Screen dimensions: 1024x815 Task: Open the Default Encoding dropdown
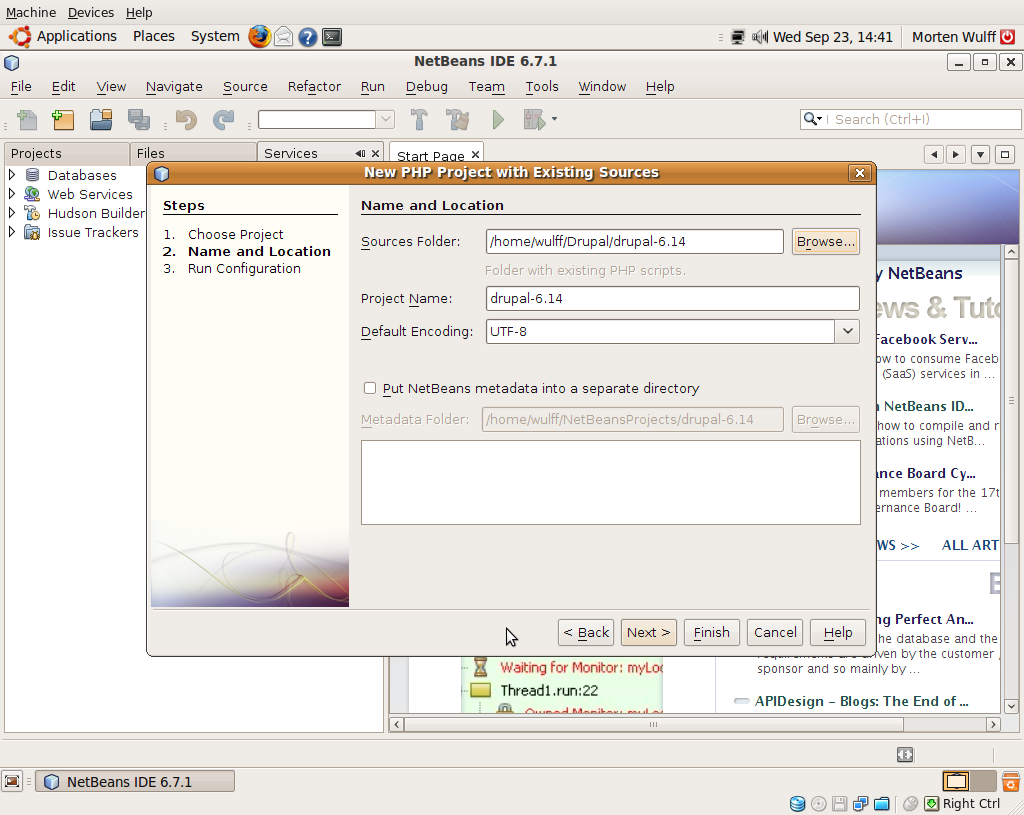[847, 331]
